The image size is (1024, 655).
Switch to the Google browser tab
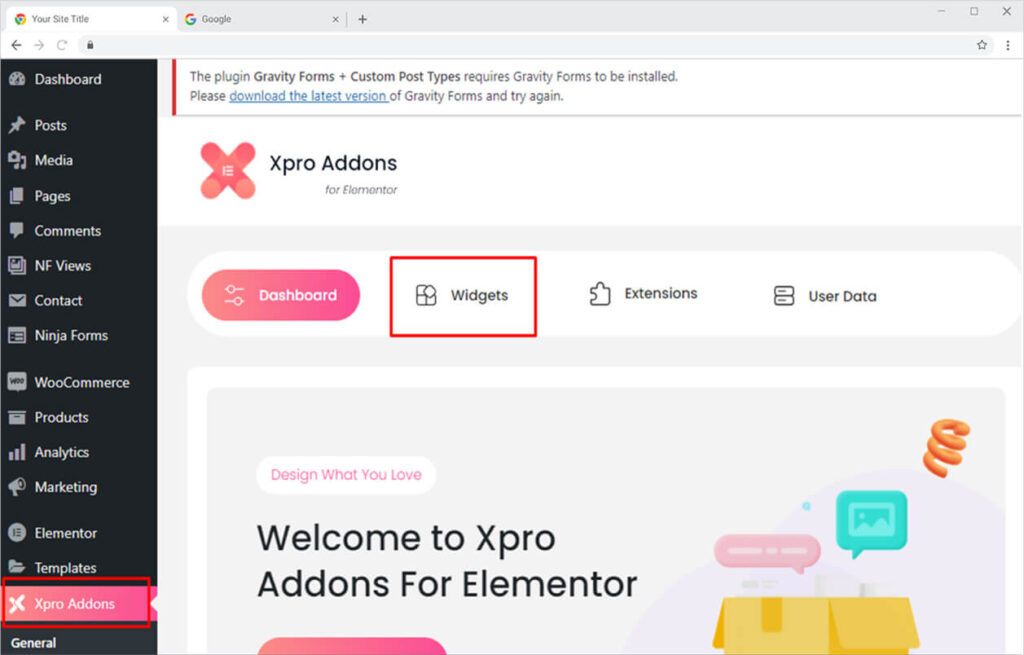click(261, 19)
